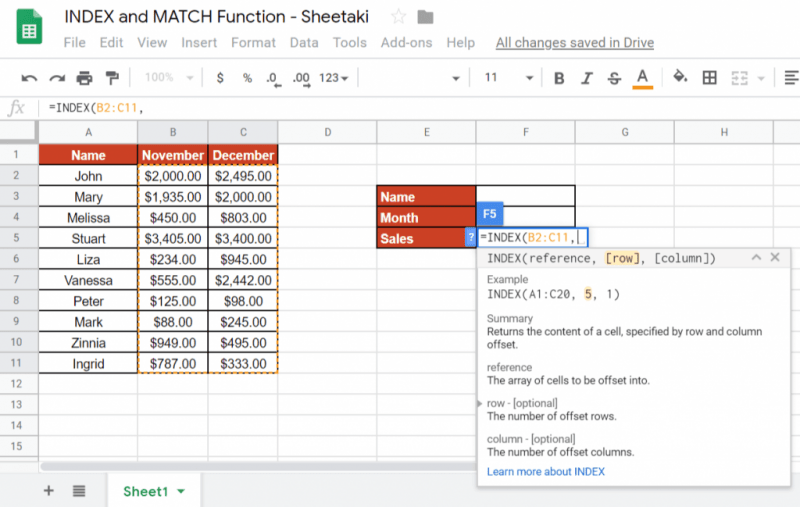Click the Print icon
Image resolution: width=800 pixels, height=507 pixels.
point(84,78)
